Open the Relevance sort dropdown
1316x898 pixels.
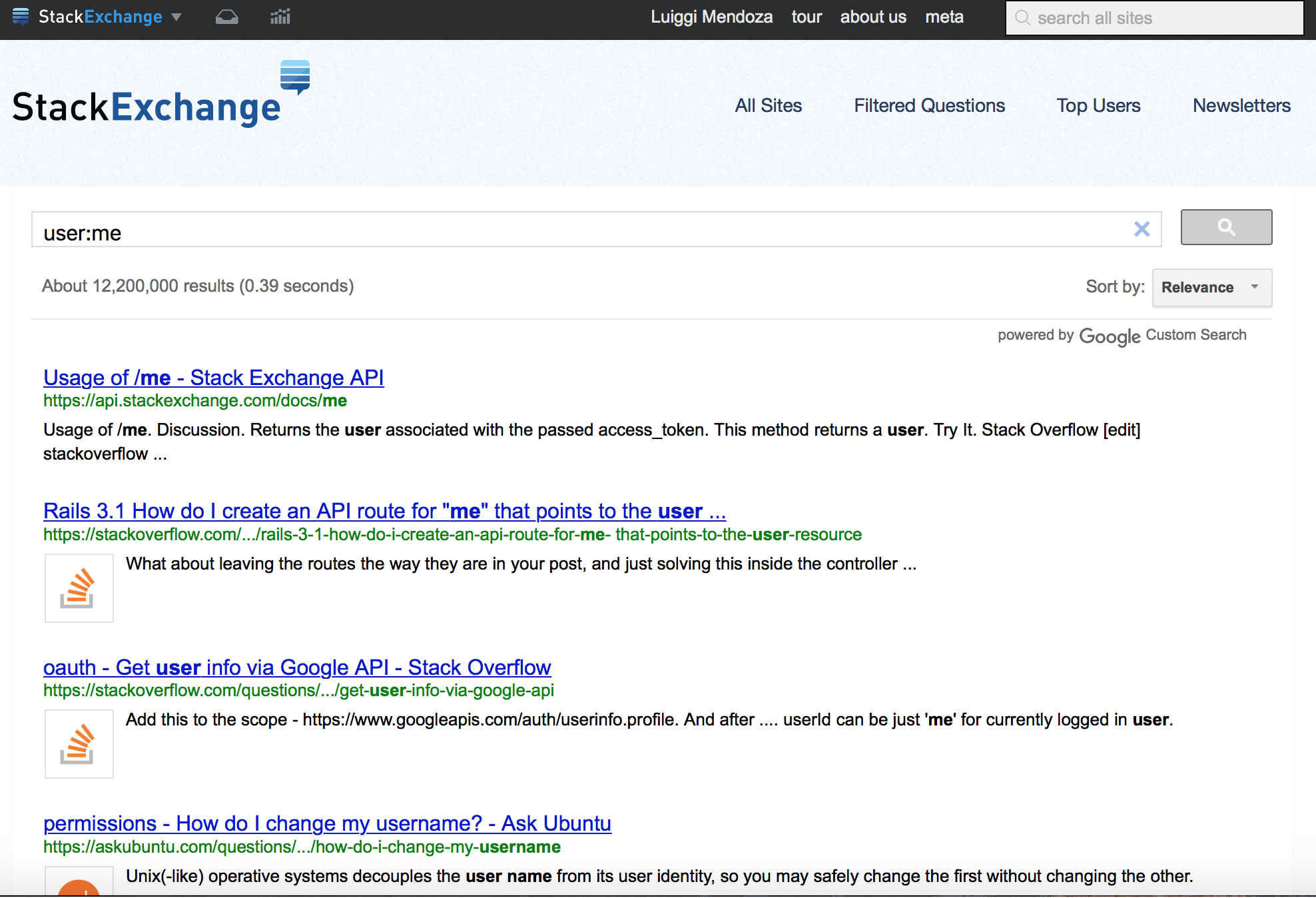tap(1212, 288)
